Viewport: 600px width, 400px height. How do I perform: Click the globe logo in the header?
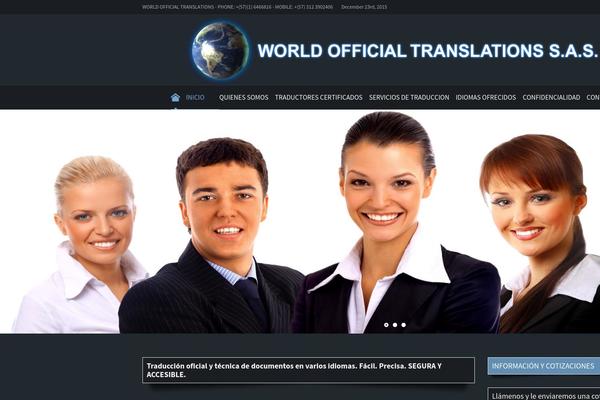tap(220, 50)
